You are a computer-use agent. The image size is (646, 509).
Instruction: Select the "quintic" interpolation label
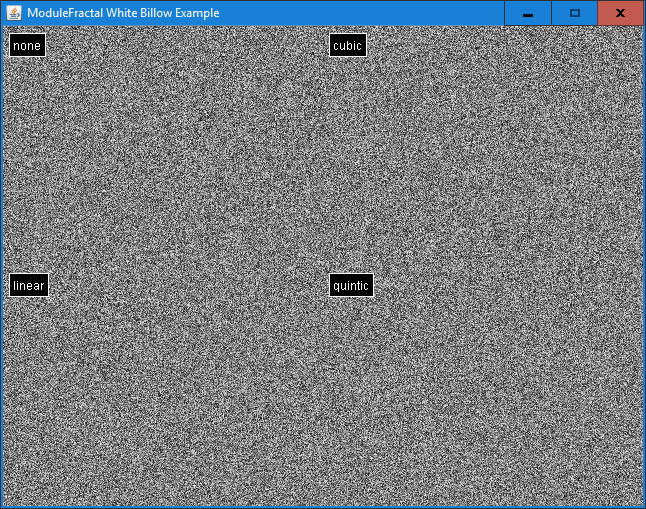pyautogui.click(x=351, y=285)
